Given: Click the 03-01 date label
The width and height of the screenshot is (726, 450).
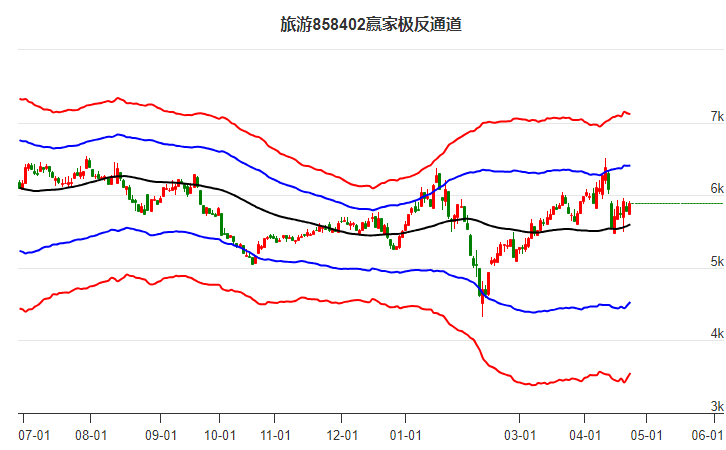Looking at the screenshot, I should point(520,435).
